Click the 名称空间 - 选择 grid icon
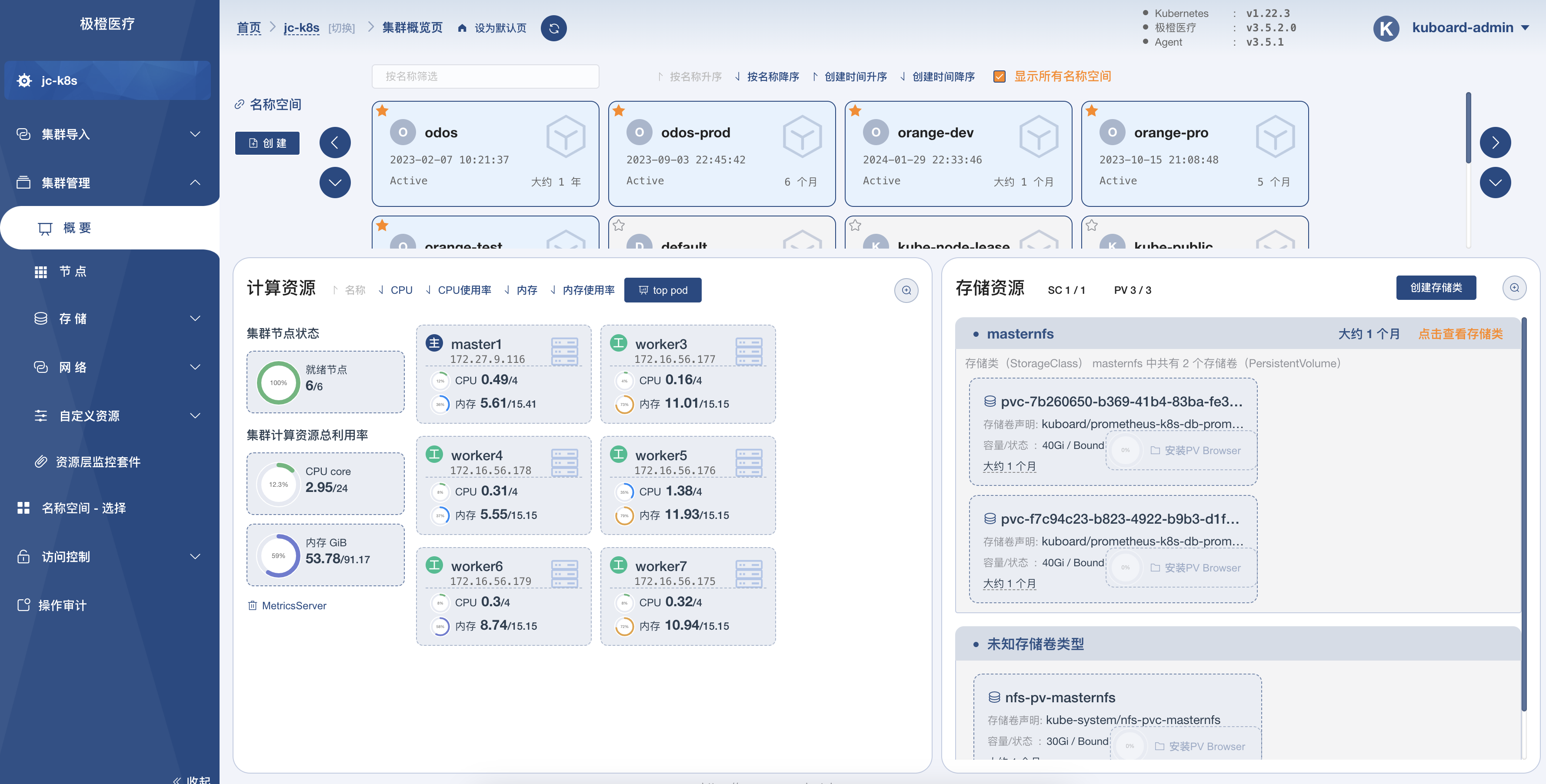Image resolution: width=1546 pixels, height=784 pixels. [x=23, y=508]
